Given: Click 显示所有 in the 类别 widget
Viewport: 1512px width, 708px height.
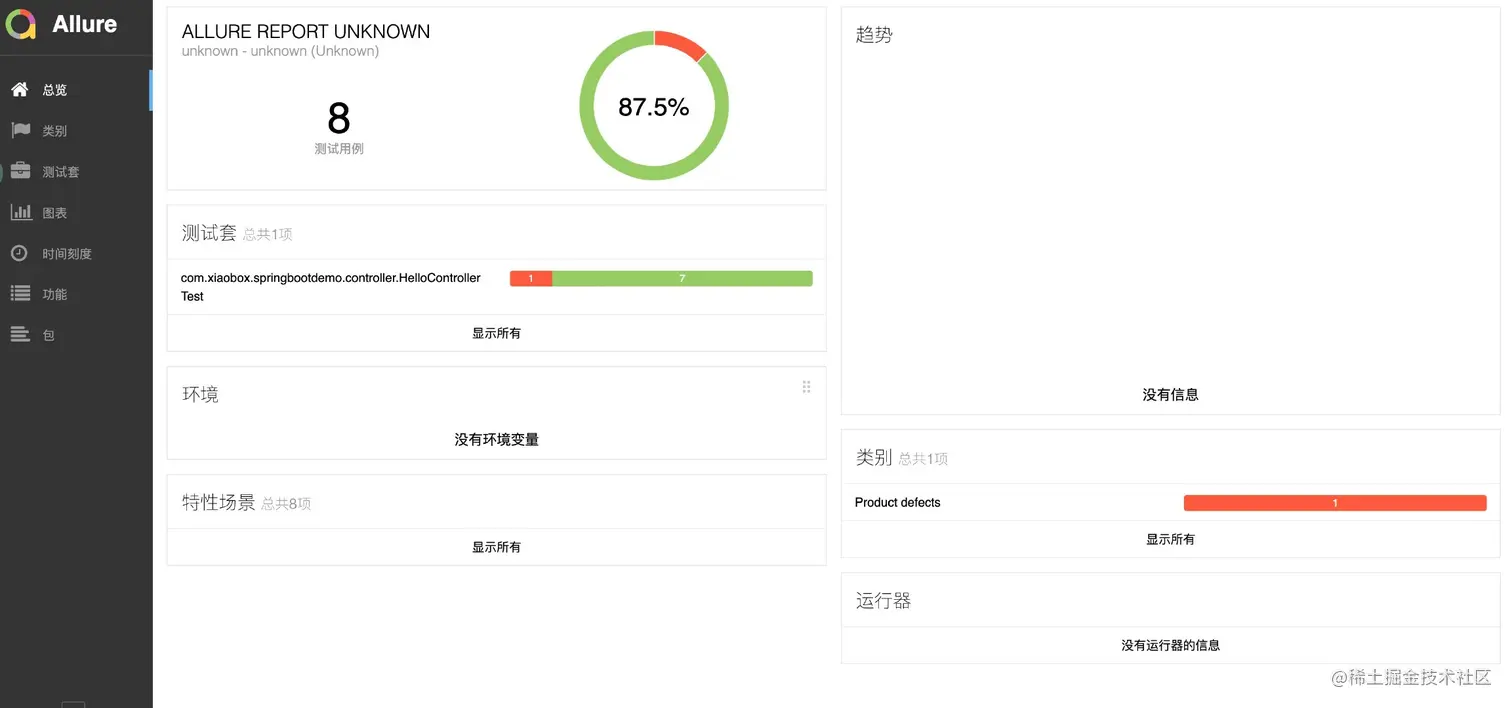Looking at the screenshot, I should [1170, 539].
